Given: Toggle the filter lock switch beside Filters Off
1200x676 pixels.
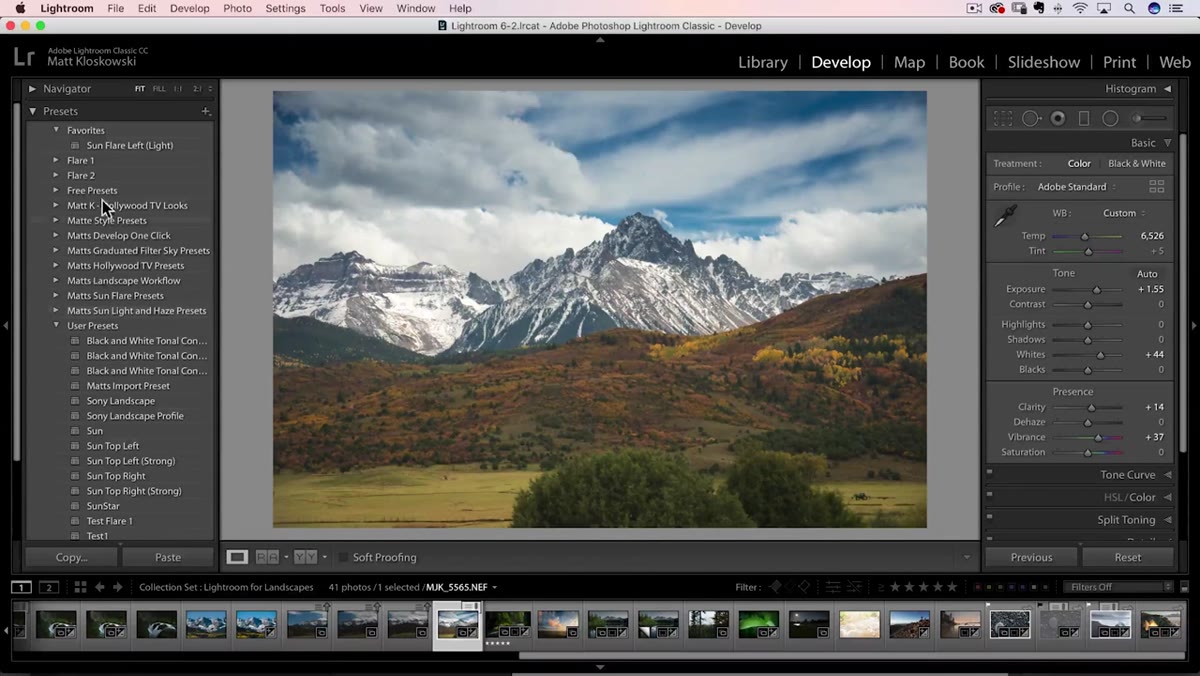Looking at the screenshot, I should [x=1182, y=587].
